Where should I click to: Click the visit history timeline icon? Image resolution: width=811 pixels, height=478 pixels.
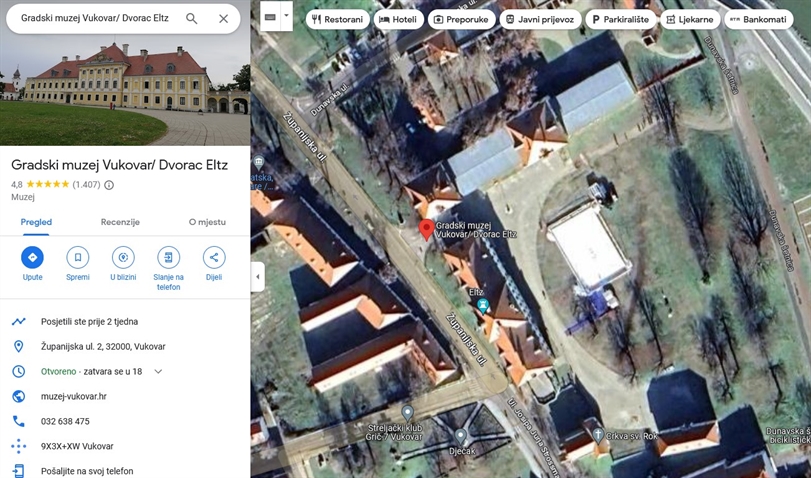click(19, 322)
